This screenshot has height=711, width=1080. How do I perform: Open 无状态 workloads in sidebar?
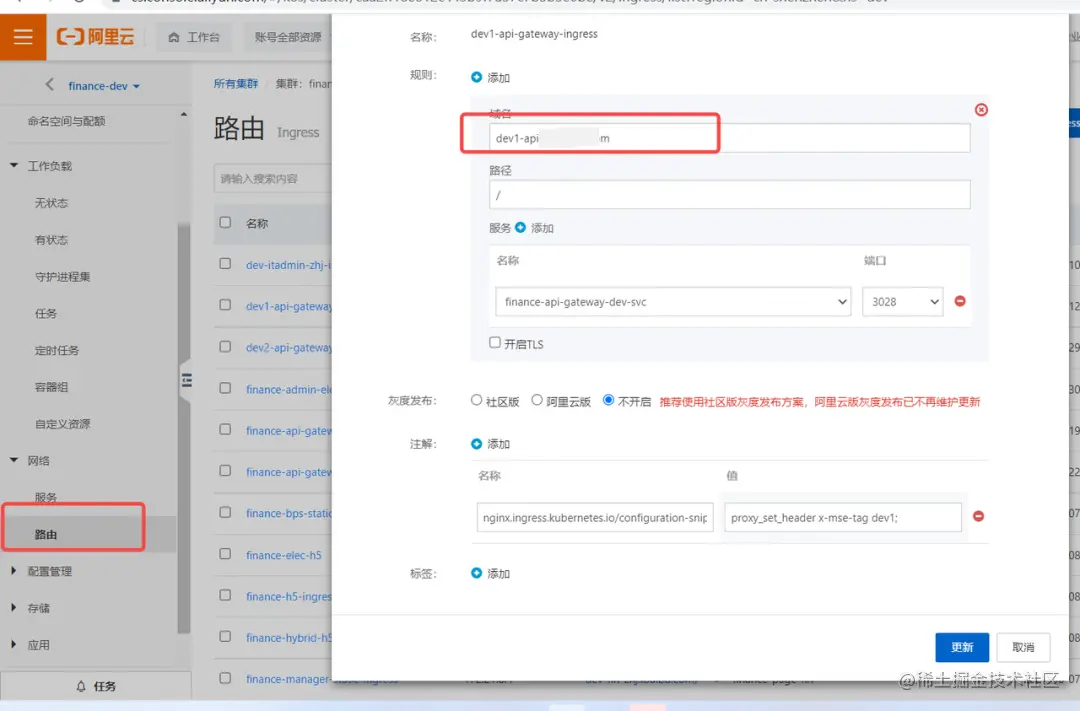(x=52, y=203)
